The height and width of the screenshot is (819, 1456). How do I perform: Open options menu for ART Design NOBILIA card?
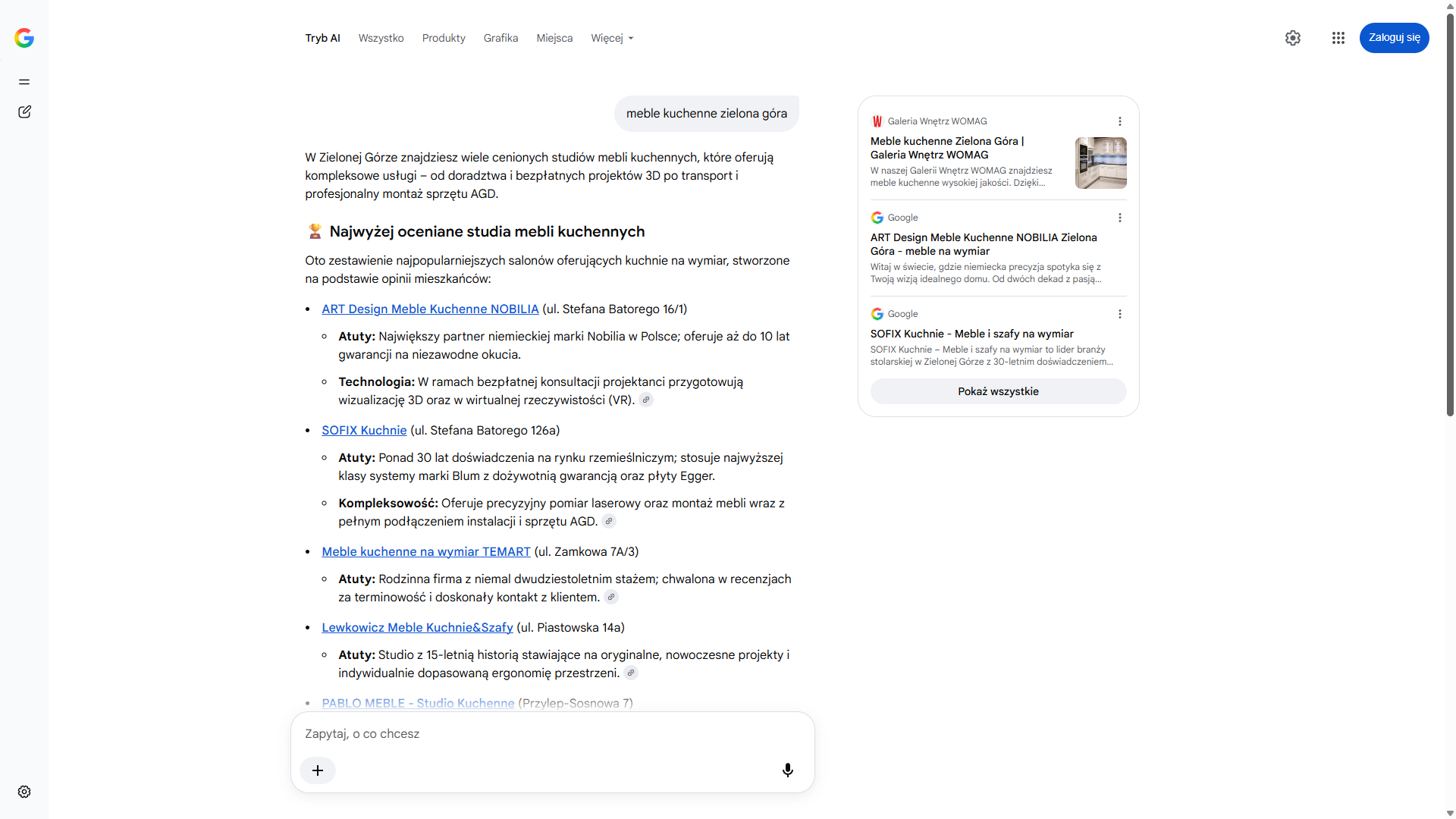[1119, 218]
